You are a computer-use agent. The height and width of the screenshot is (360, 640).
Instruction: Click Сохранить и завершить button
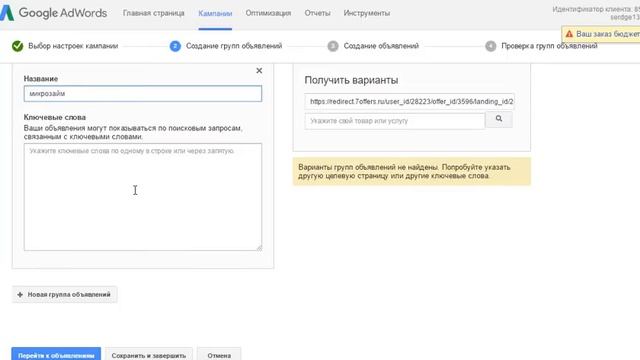point(149,355)
